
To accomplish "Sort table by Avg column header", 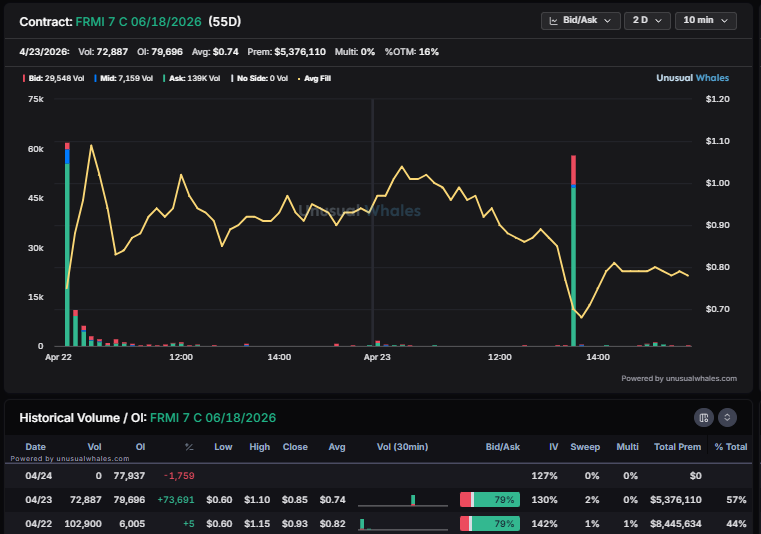I will click(337, 447).
